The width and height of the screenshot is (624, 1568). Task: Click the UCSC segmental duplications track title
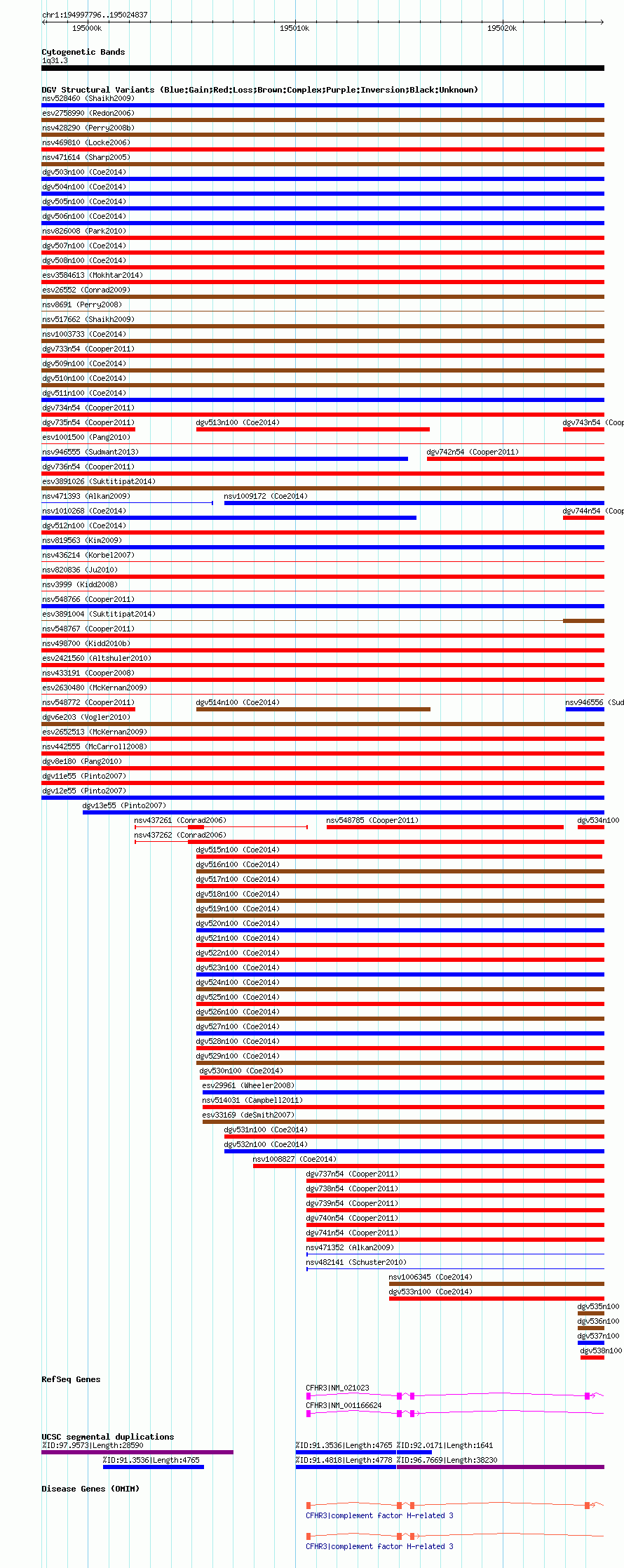(x=108, y=1437)
